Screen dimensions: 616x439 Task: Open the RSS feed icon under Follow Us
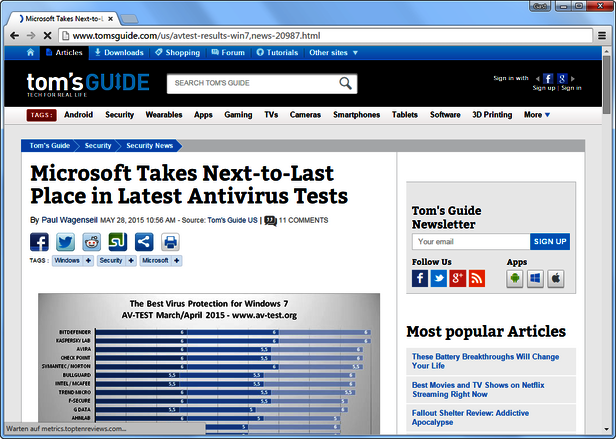477,278
